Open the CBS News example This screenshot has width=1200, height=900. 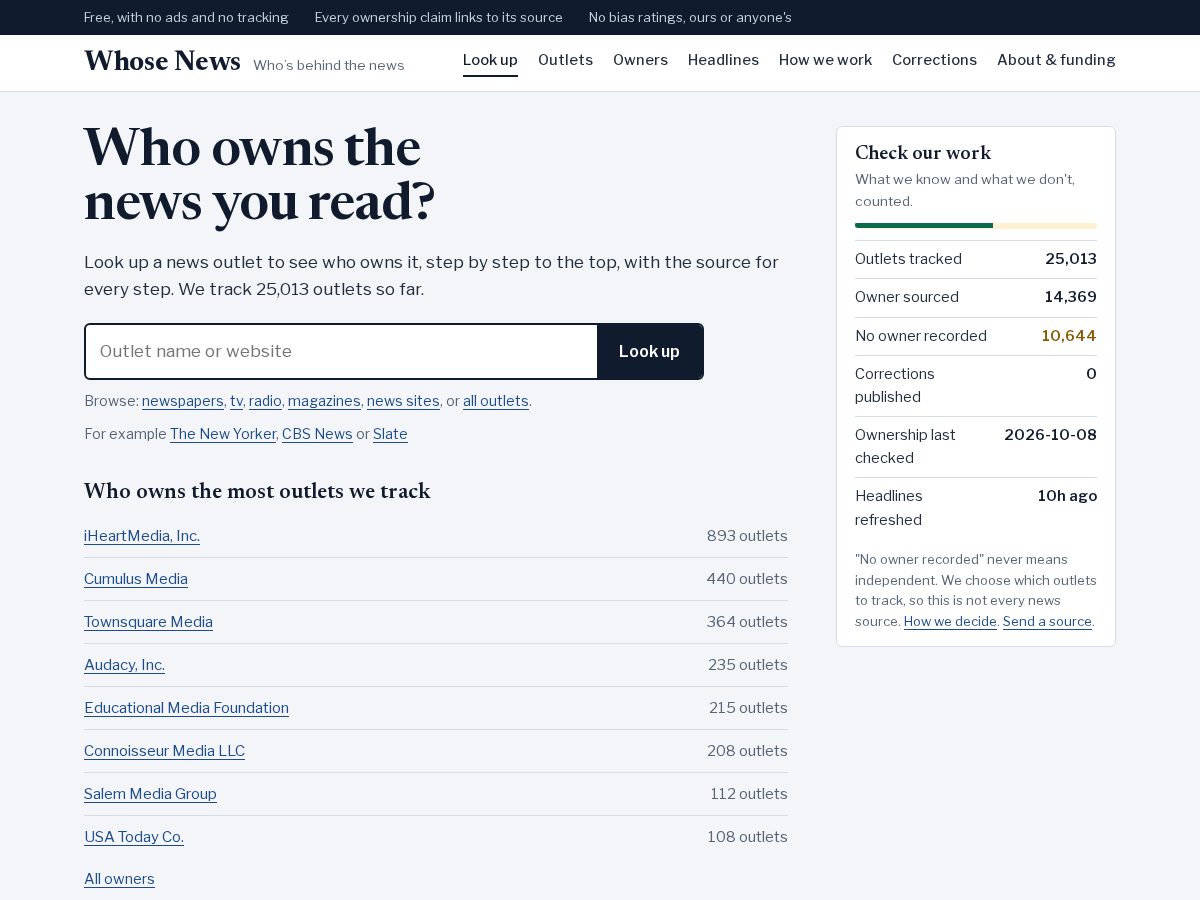click(x=317, y=434)
